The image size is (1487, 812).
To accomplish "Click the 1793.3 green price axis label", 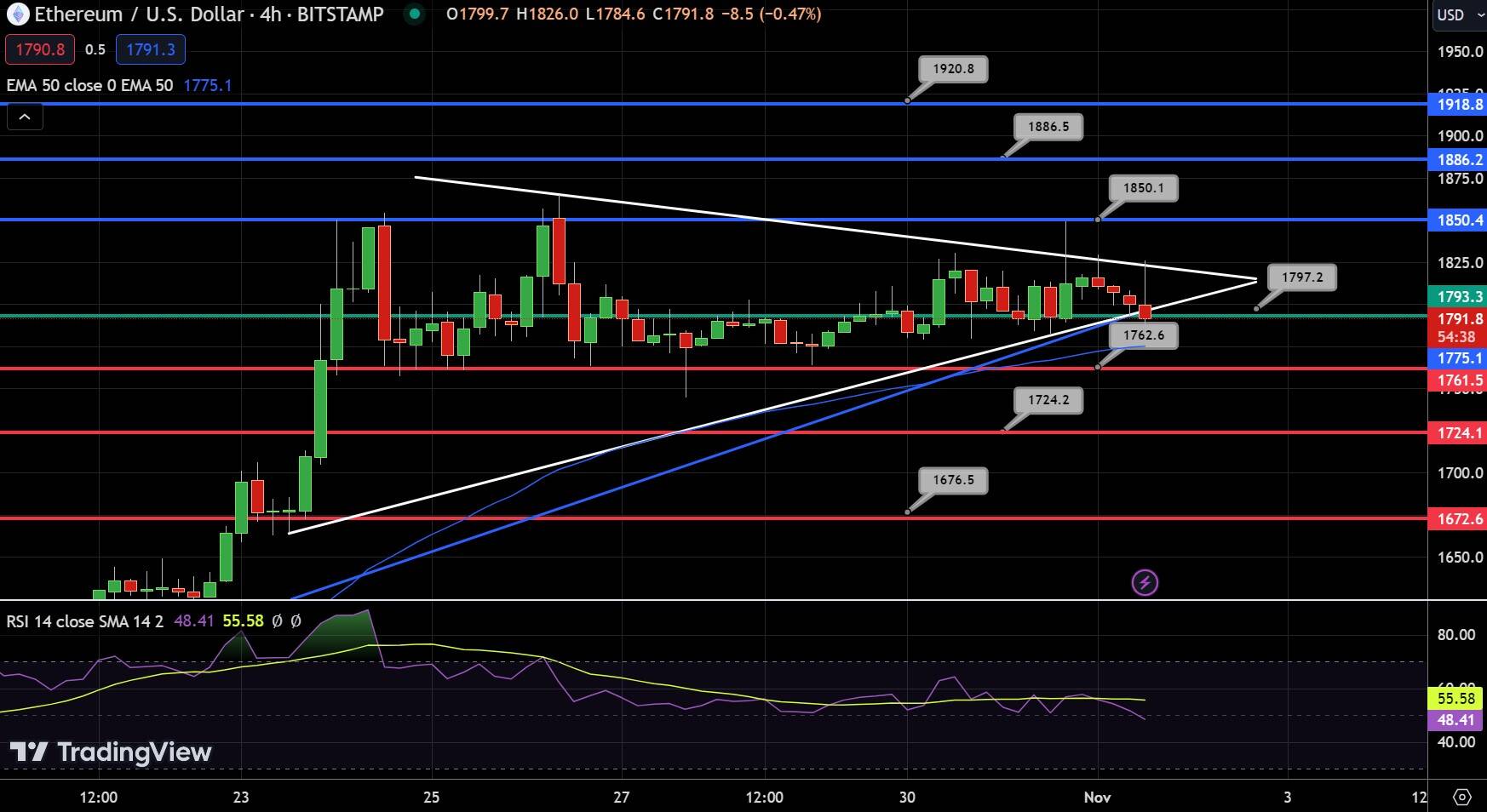I will pyautogui.click(x=1457, y=296).
